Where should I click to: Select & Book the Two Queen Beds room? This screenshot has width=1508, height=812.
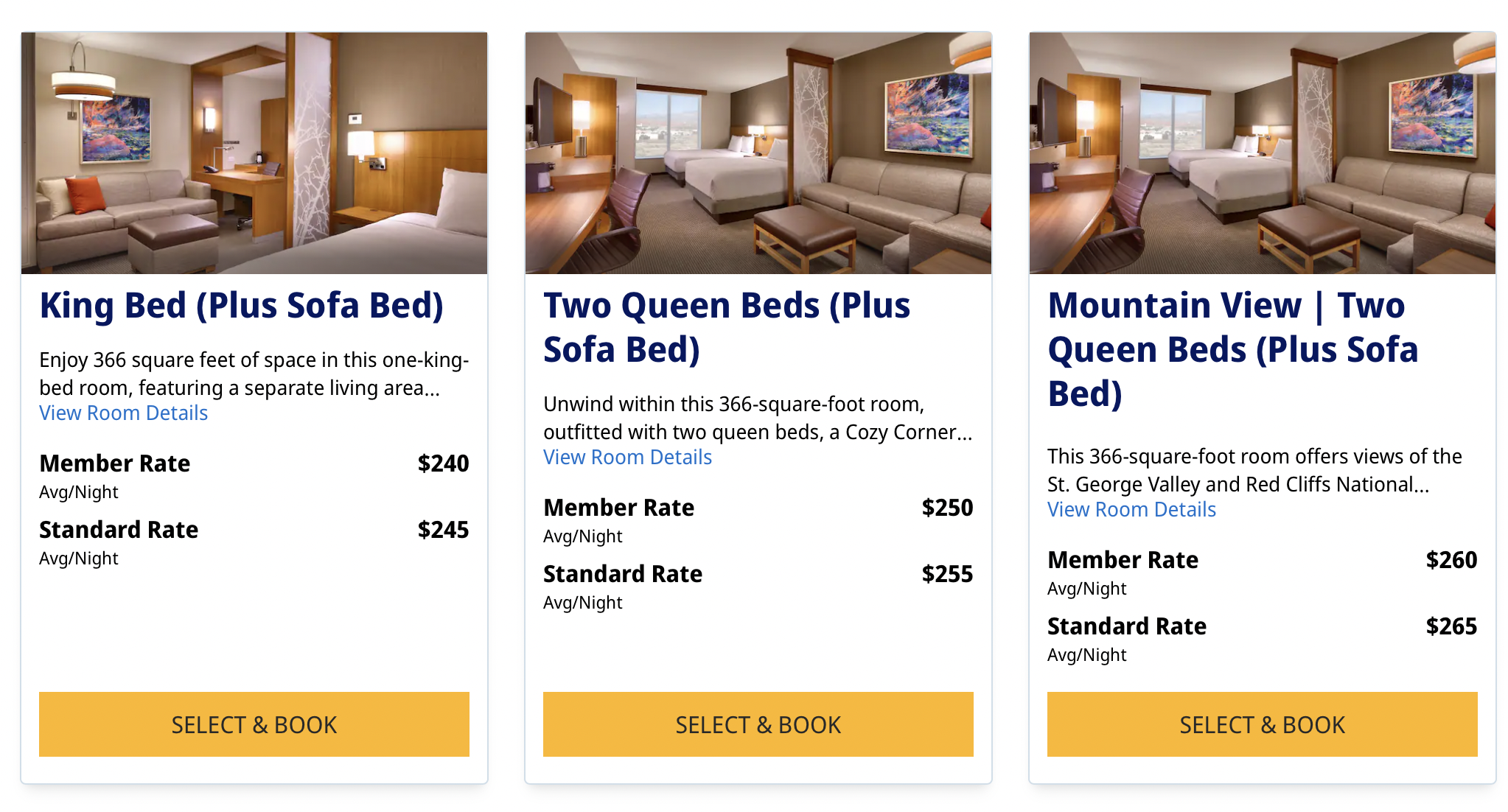pyautogui.click(x=758, y=724)
